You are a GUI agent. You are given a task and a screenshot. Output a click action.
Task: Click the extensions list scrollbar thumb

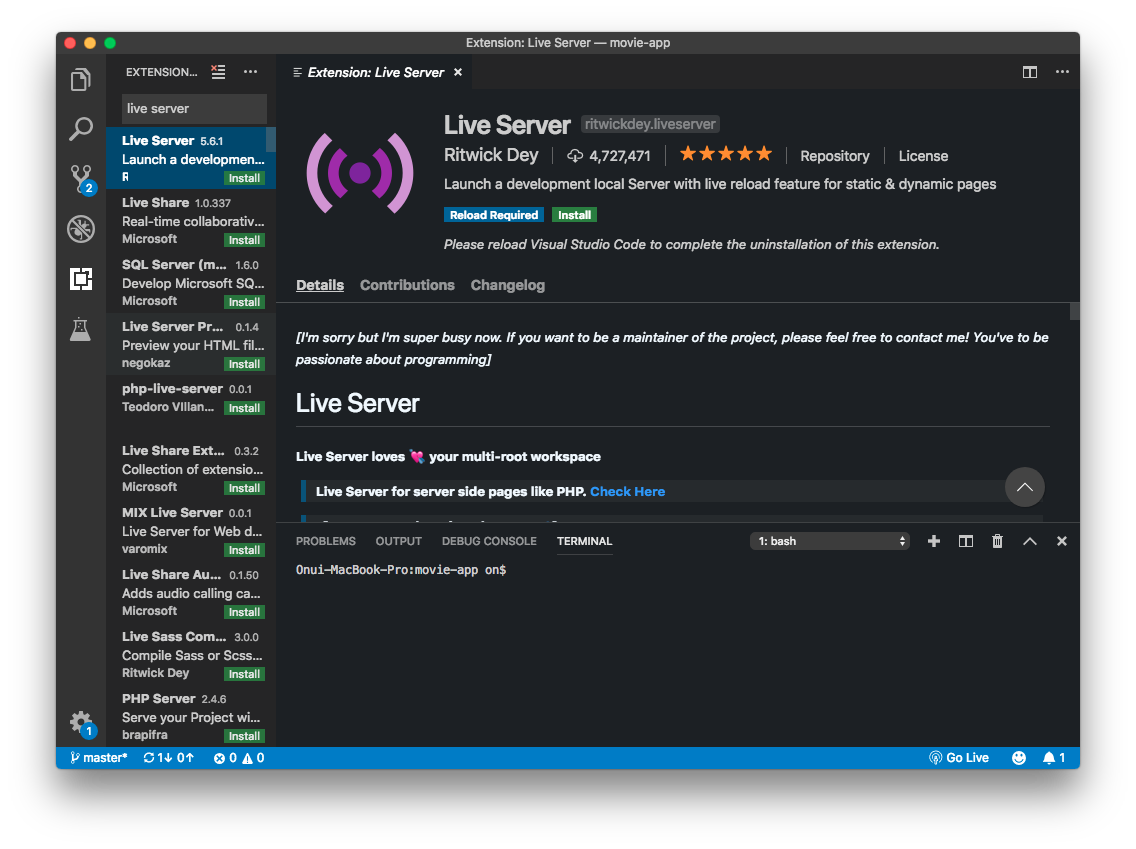tap(271, 141)
